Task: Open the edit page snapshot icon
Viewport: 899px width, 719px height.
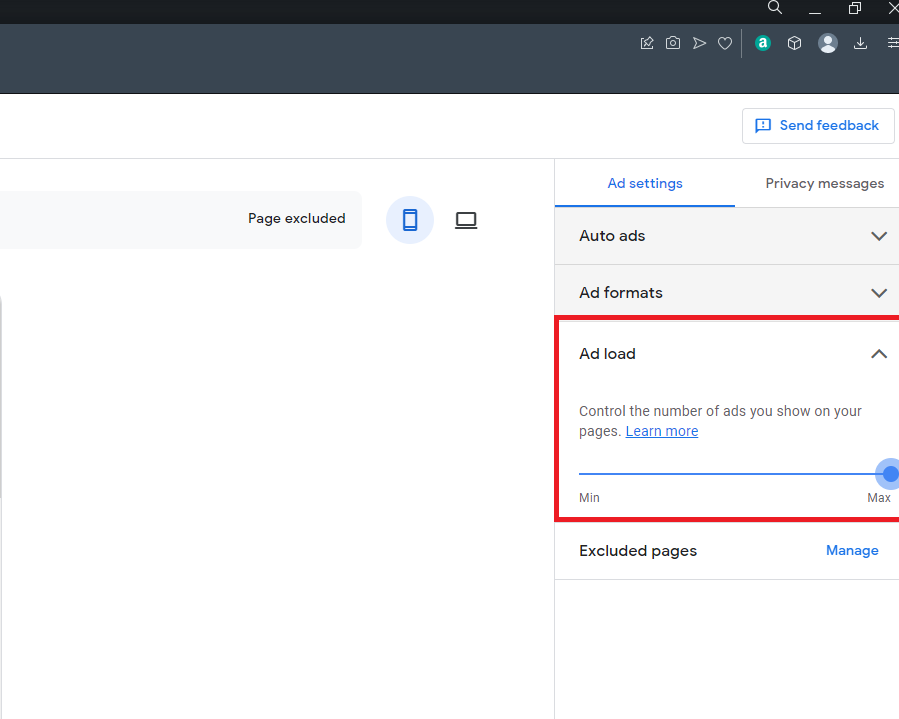Action: pyautogui.click(x=647, y=43)
